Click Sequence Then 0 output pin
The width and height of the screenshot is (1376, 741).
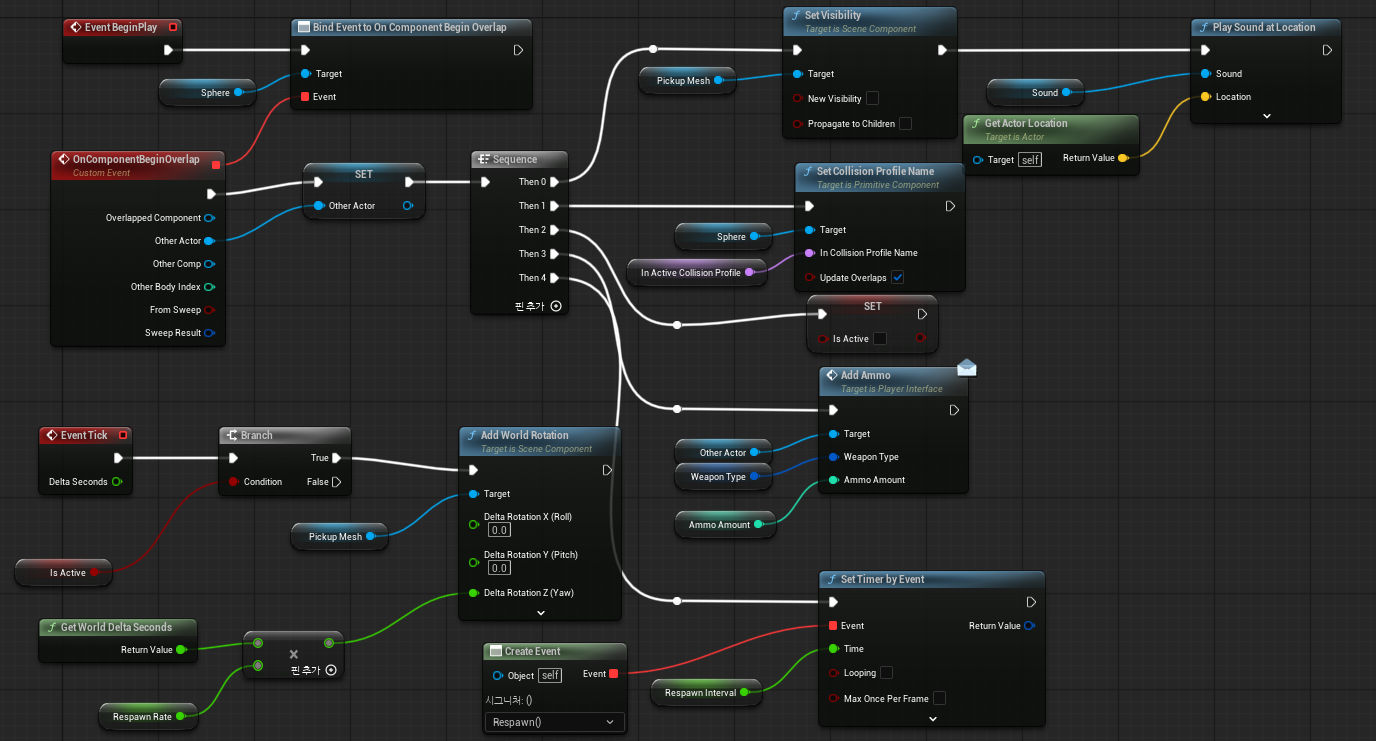click(554, 182)
